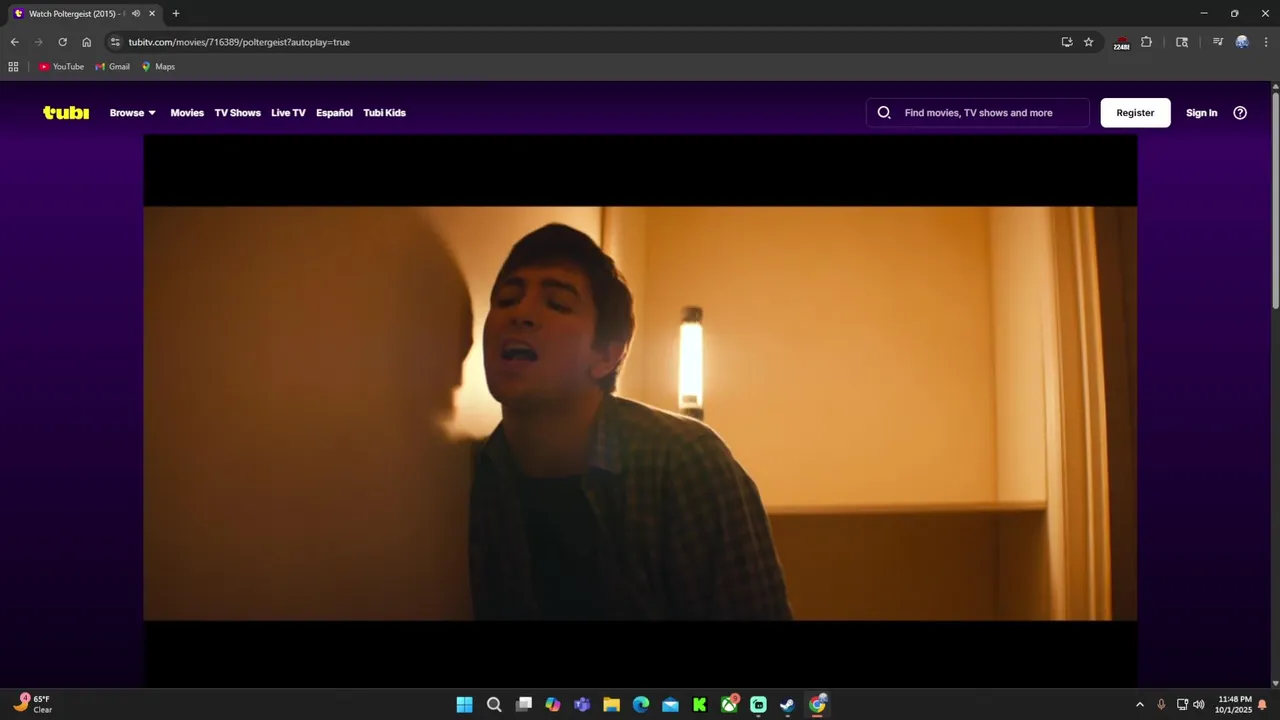
Task: Launch Microsoft Edge from the taskbar
Action: click(641, 705)
